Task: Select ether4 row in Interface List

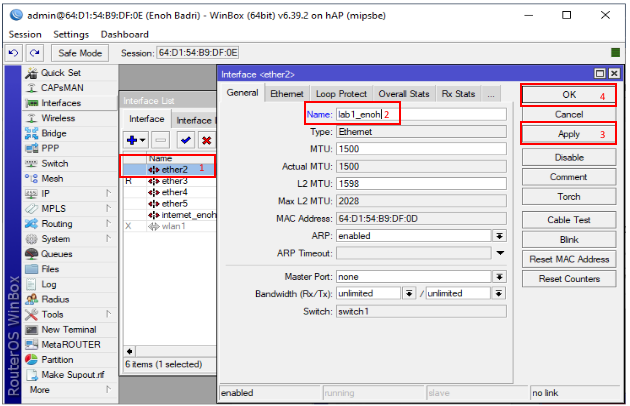Action: 170,192
